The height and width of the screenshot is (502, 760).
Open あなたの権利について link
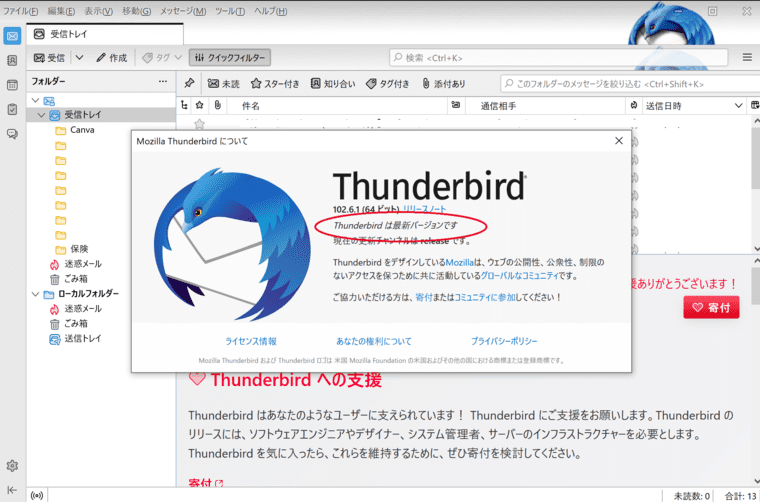(374, 341)
